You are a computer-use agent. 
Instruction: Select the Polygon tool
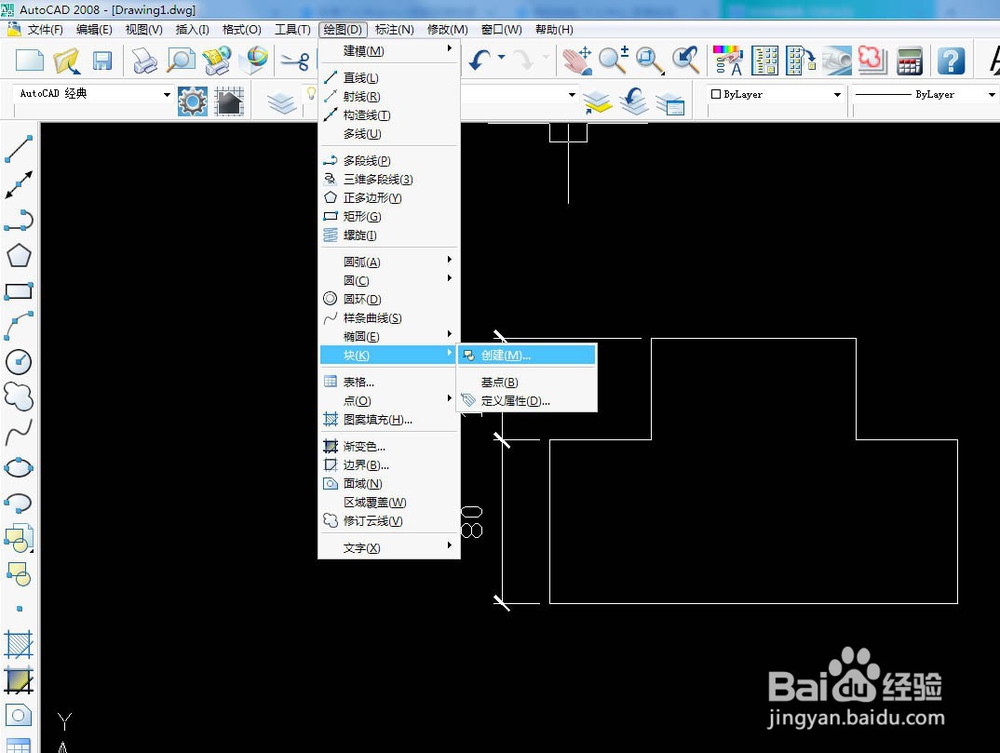[x=18, y=256]
